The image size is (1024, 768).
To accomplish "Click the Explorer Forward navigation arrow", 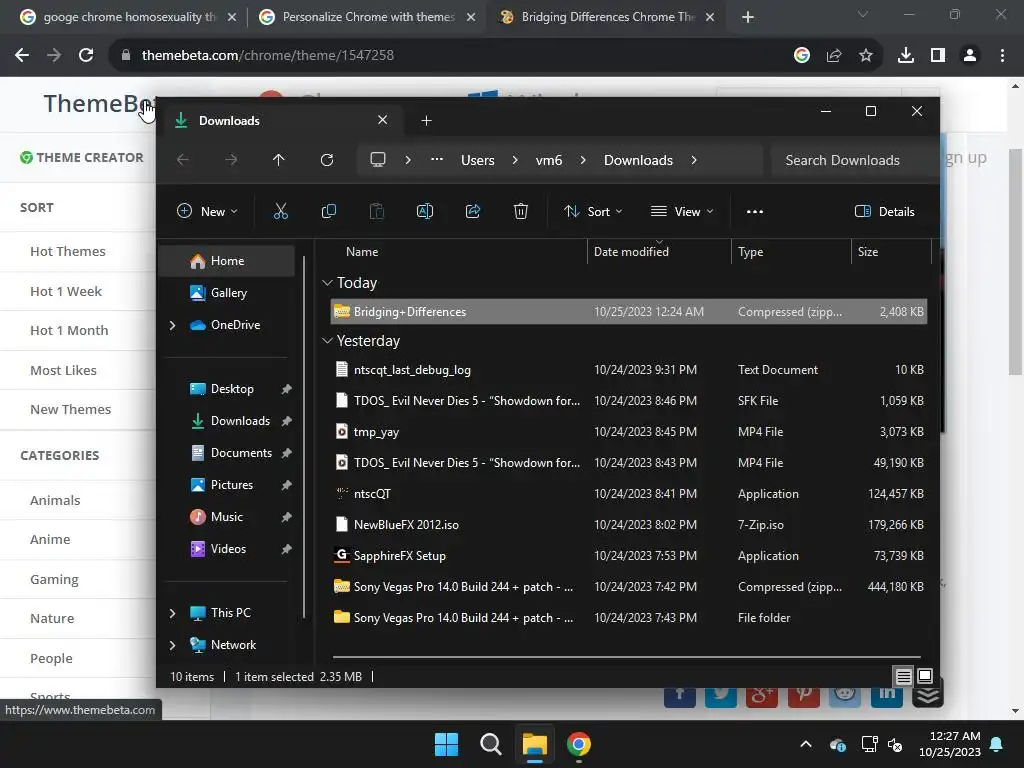I will click(x=231, y=160).
